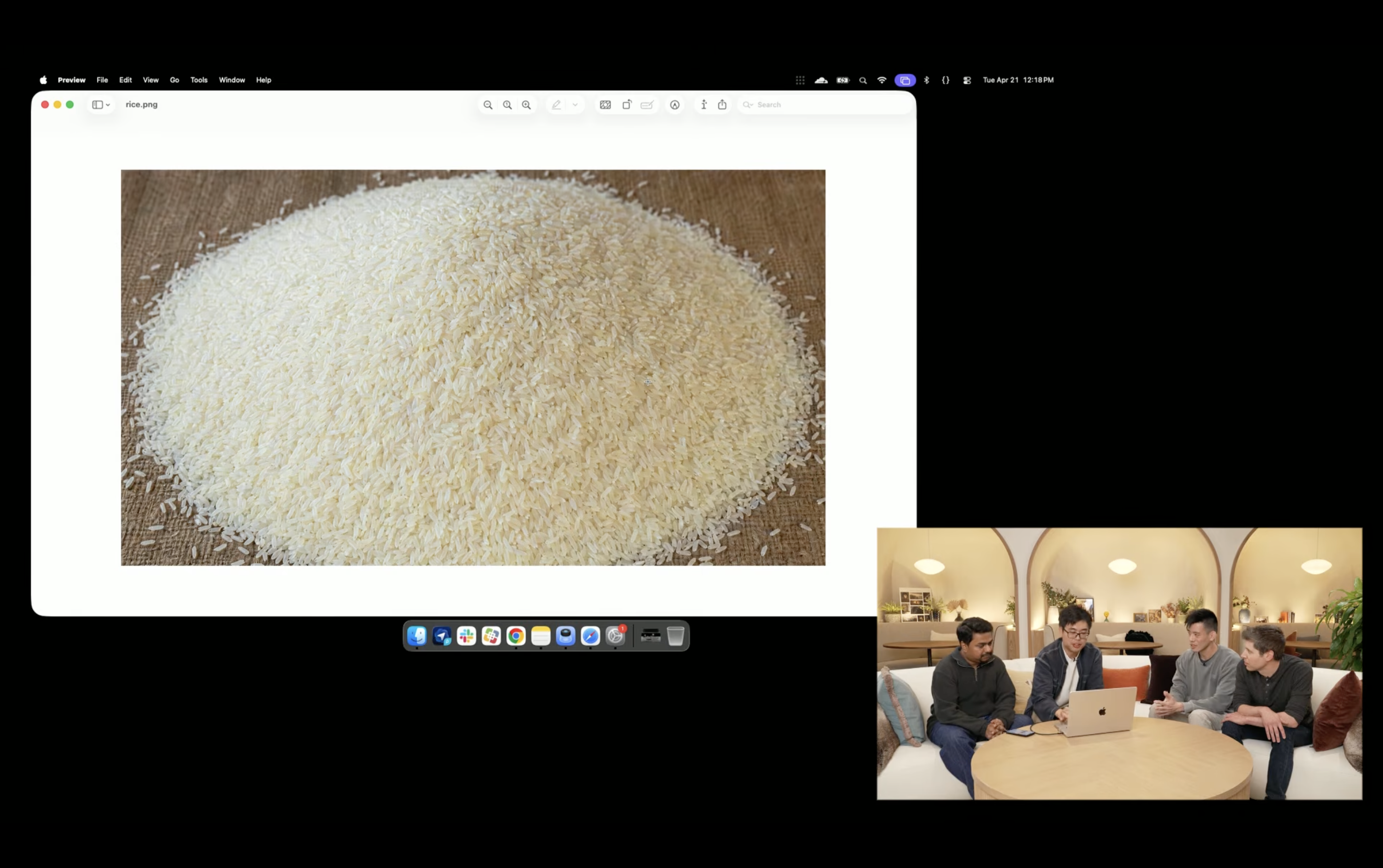Click into the Search field
Image resolution: width=1383 pixels, height=868 pixels.
827,105
